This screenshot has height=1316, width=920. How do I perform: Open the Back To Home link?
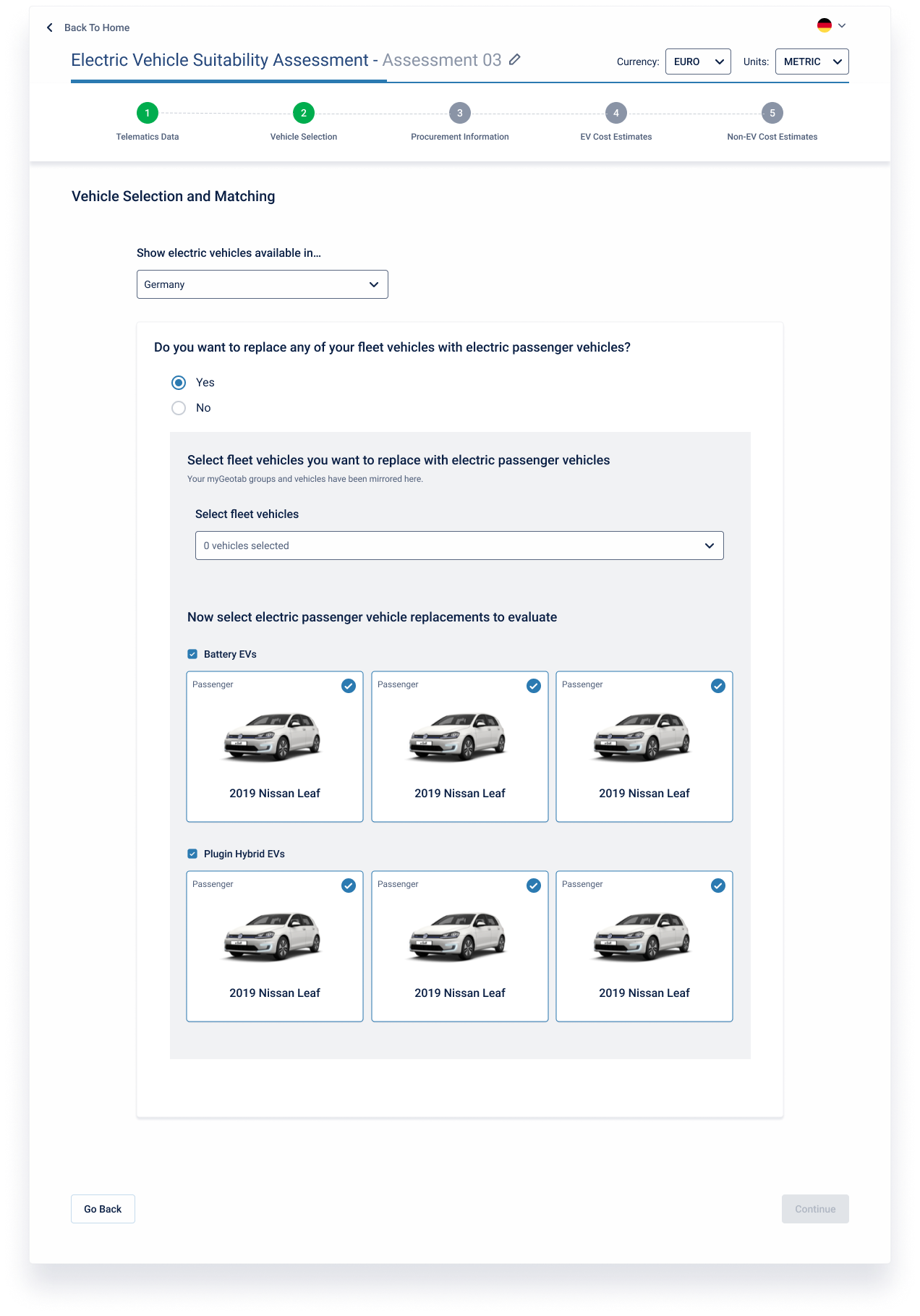coord(97,27)
